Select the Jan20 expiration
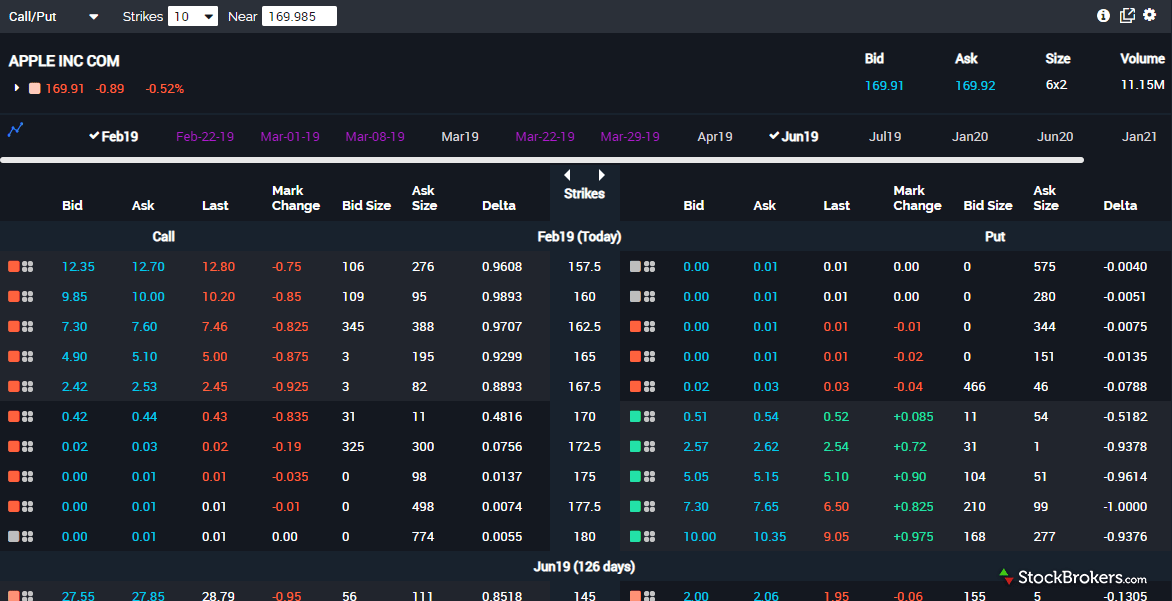Viewport: 1172px width, 601px height. (969, 137)
